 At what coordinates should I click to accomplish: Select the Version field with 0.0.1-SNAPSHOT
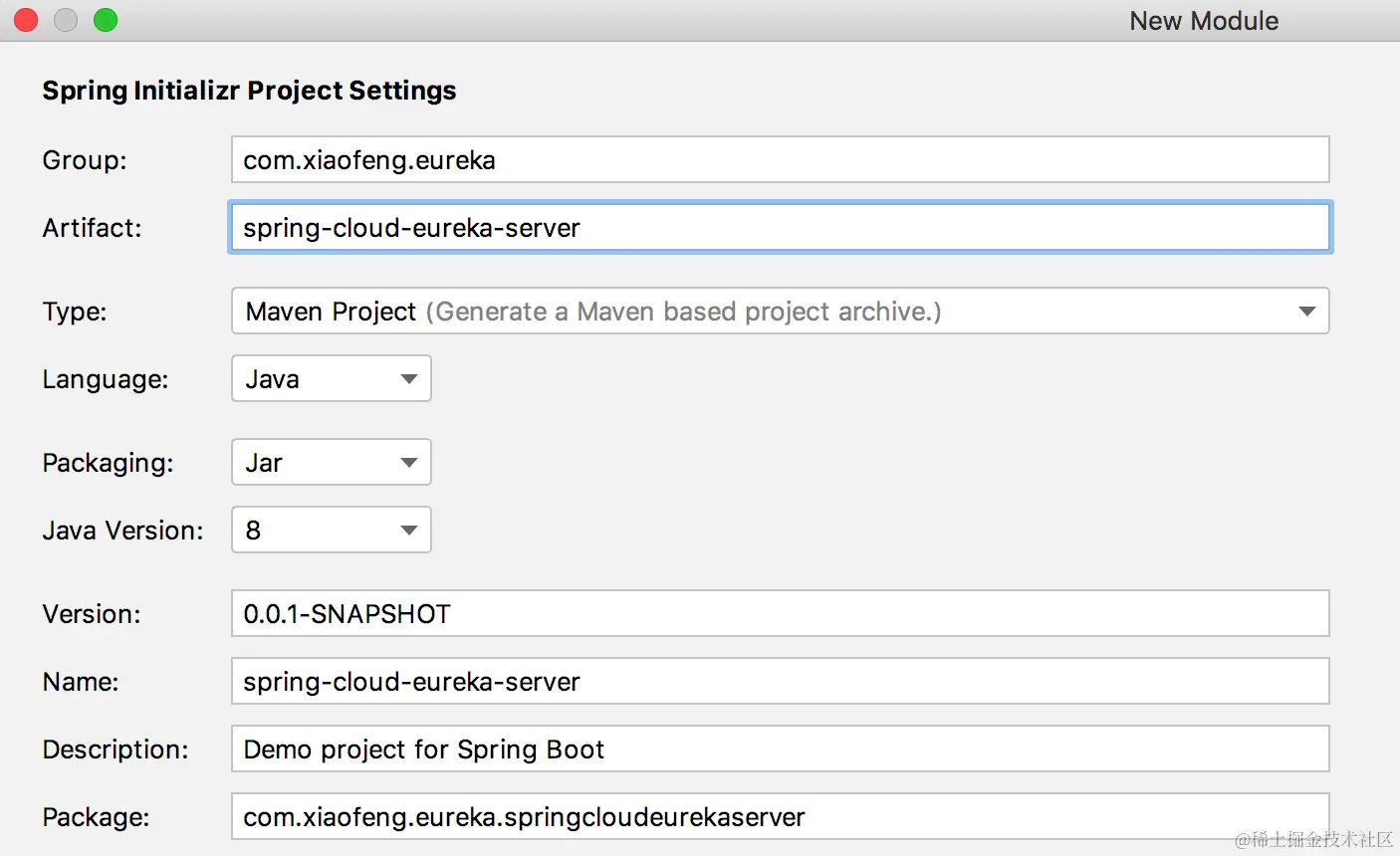tap(780, 614)
